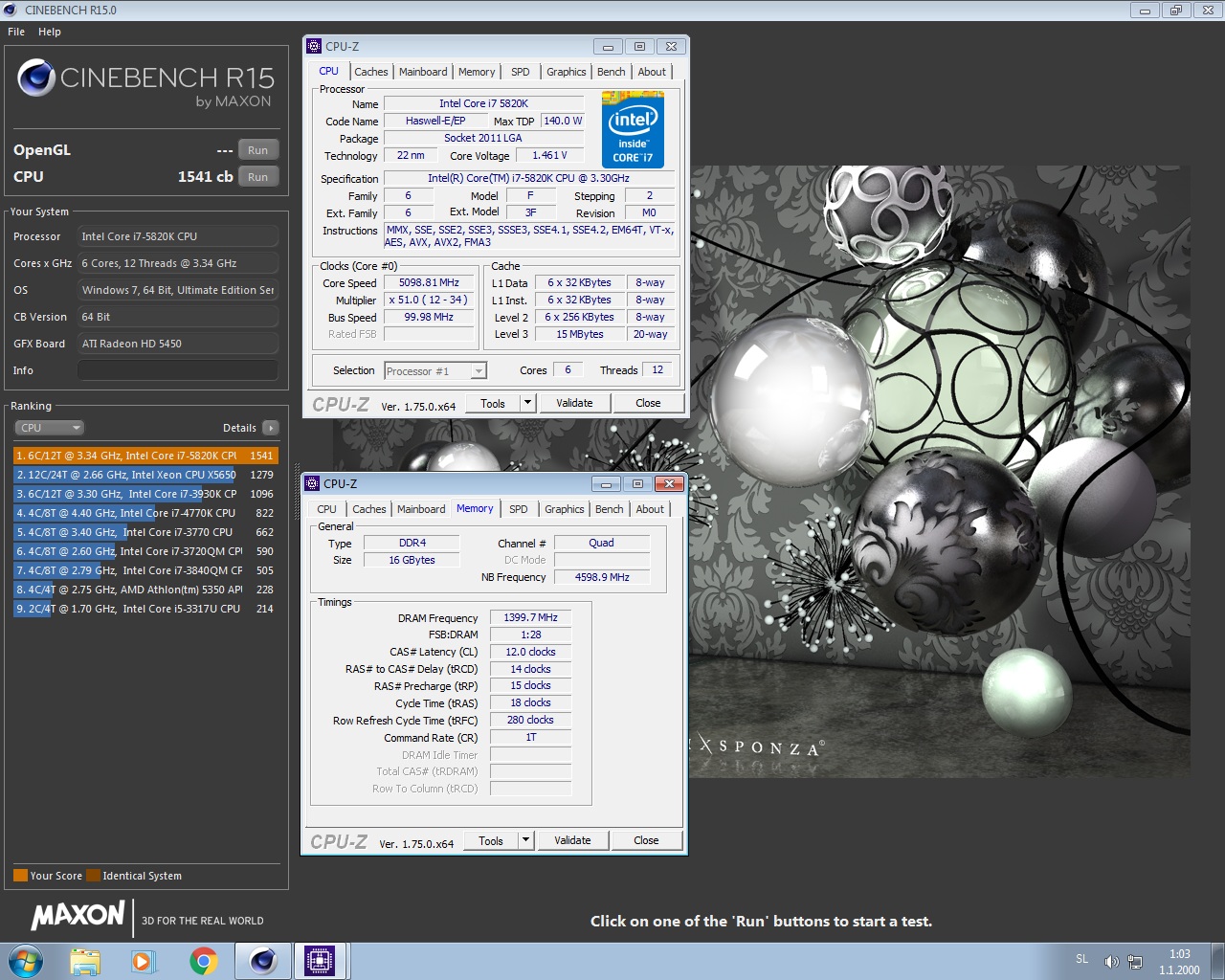Click Cinebench title bar icon
The width and height of the screenshot is (1225, 980).
11,10
